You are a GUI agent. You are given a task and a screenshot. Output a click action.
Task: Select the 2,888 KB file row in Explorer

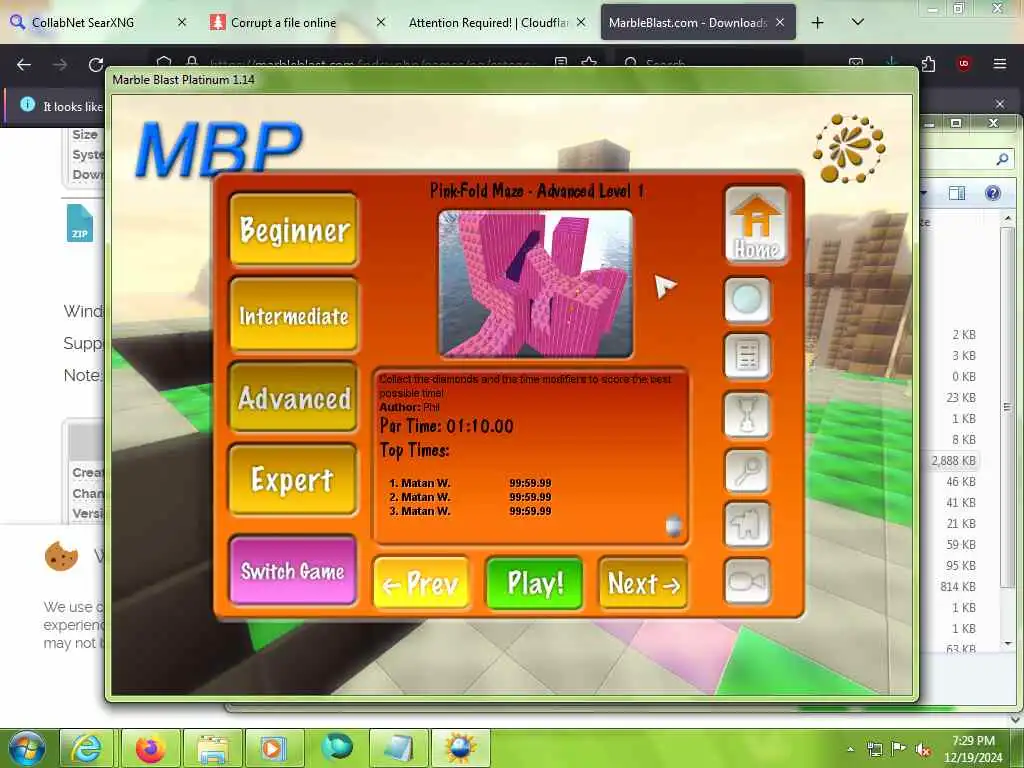(953, 460)
